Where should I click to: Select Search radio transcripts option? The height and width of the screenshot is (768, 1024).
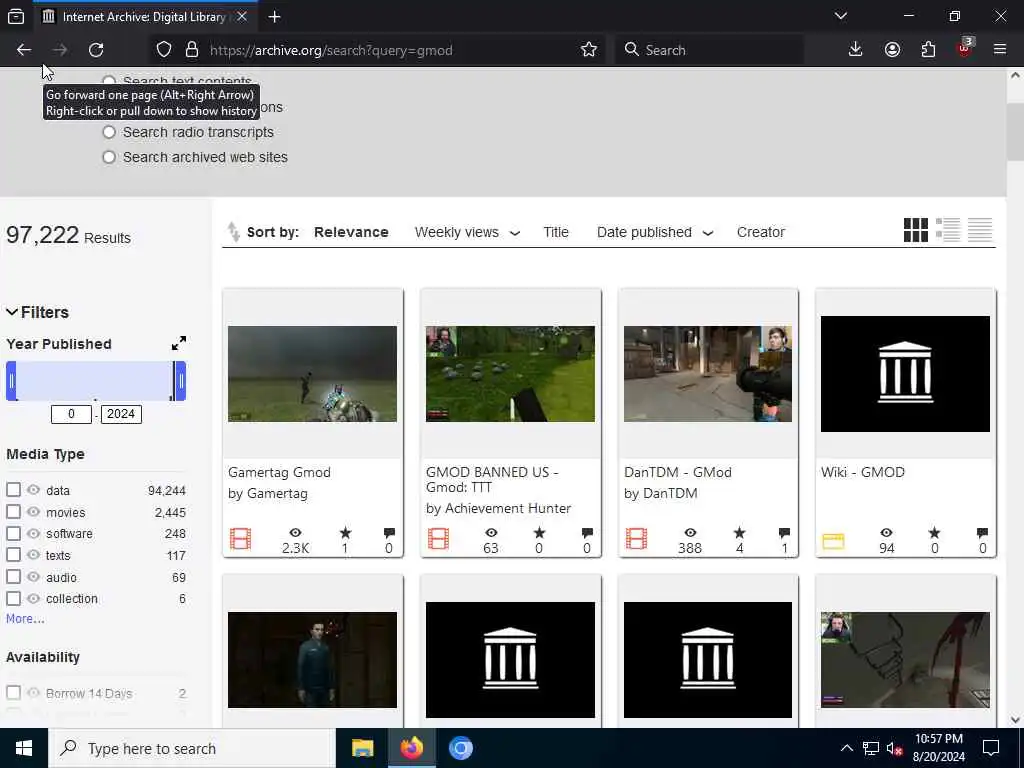(109, 132)
